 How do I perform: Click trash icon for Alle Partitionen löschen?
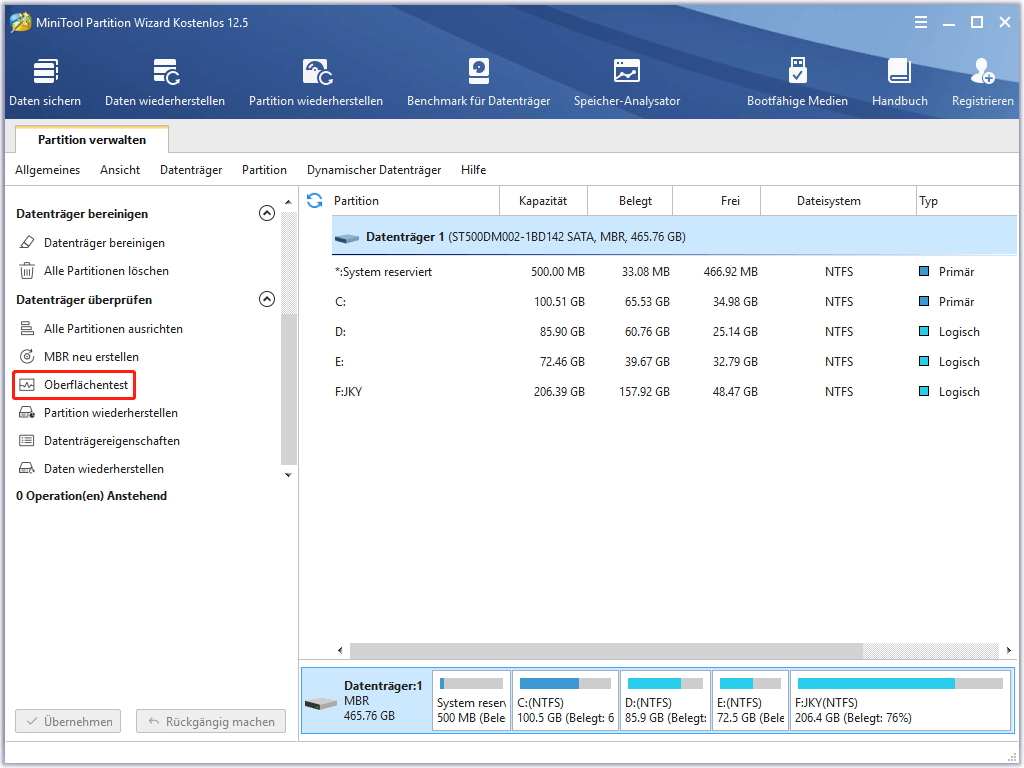27,270
